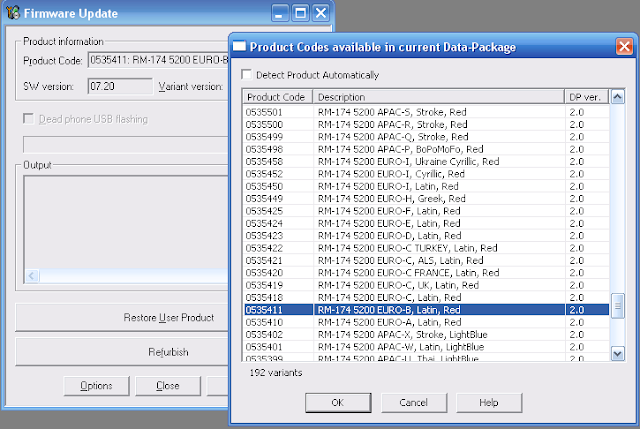
Task: Open Help in Product Codes dialog
Action: (x=489, y=403)
